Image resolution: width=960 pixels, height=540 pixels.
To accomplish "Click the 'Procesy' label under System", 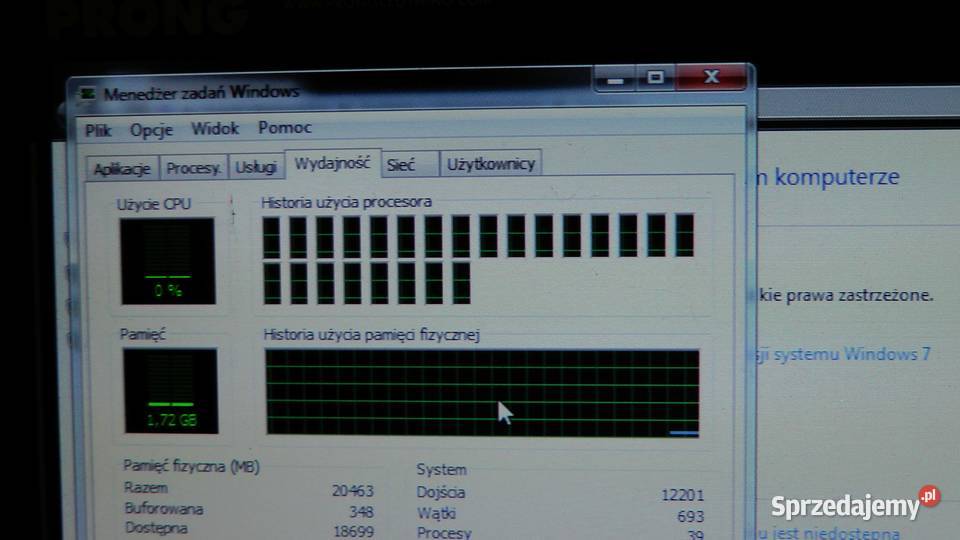I will 444,533.
